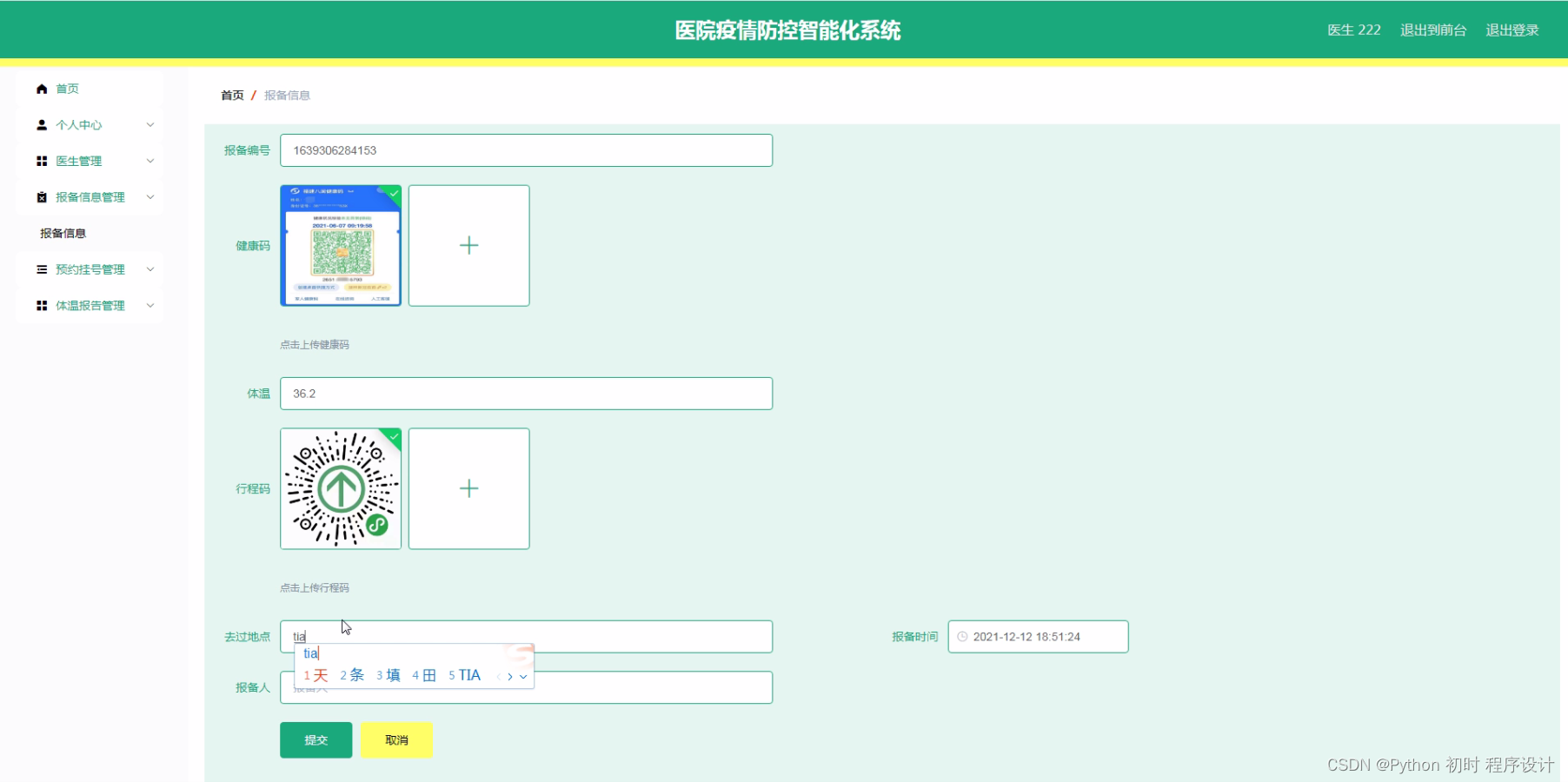
Task: Click the grid icon beside 体温报告管理
Action: click(x=42, y=306)
